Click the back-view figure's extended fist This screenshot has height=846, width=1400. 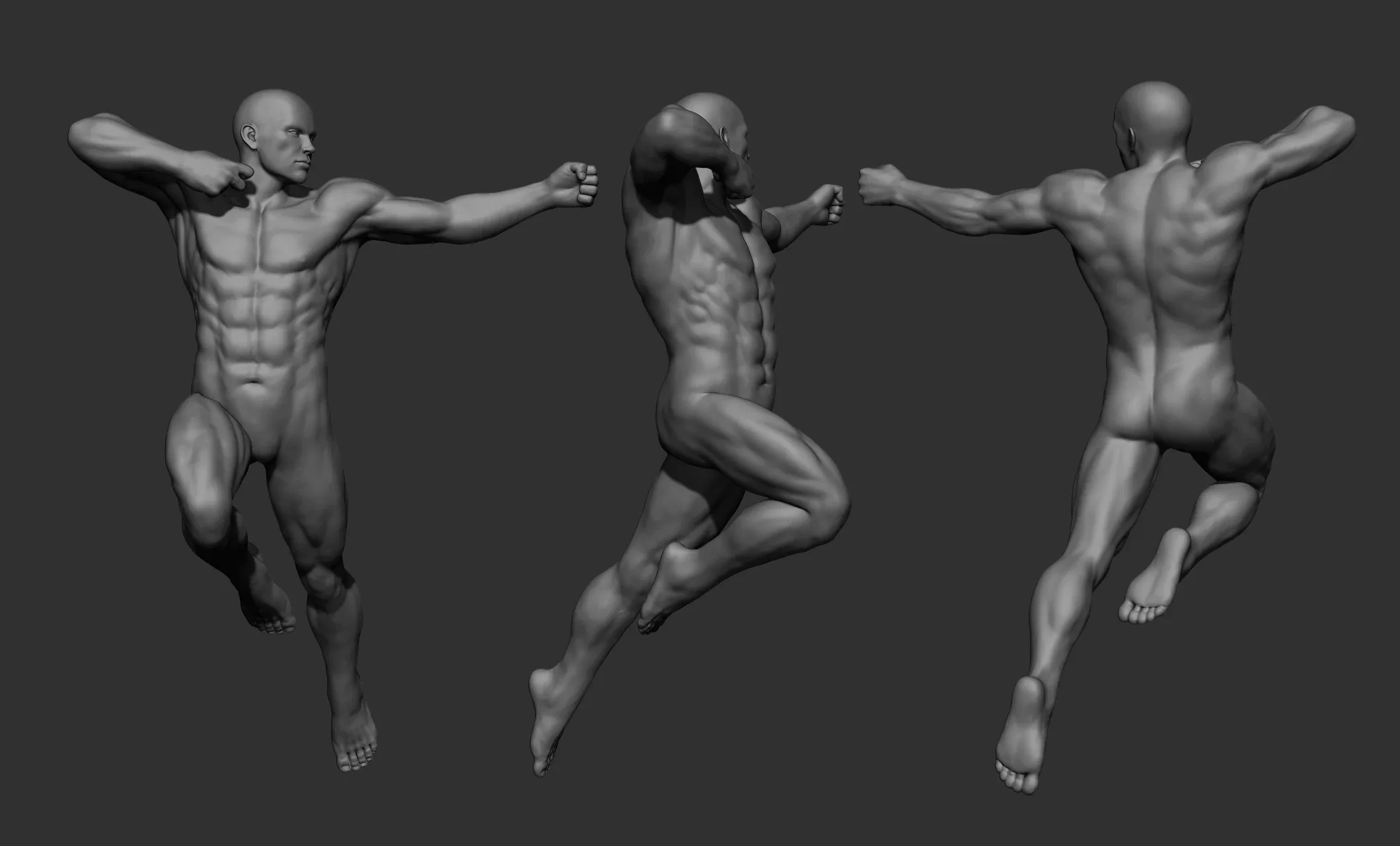click(880, 185)
